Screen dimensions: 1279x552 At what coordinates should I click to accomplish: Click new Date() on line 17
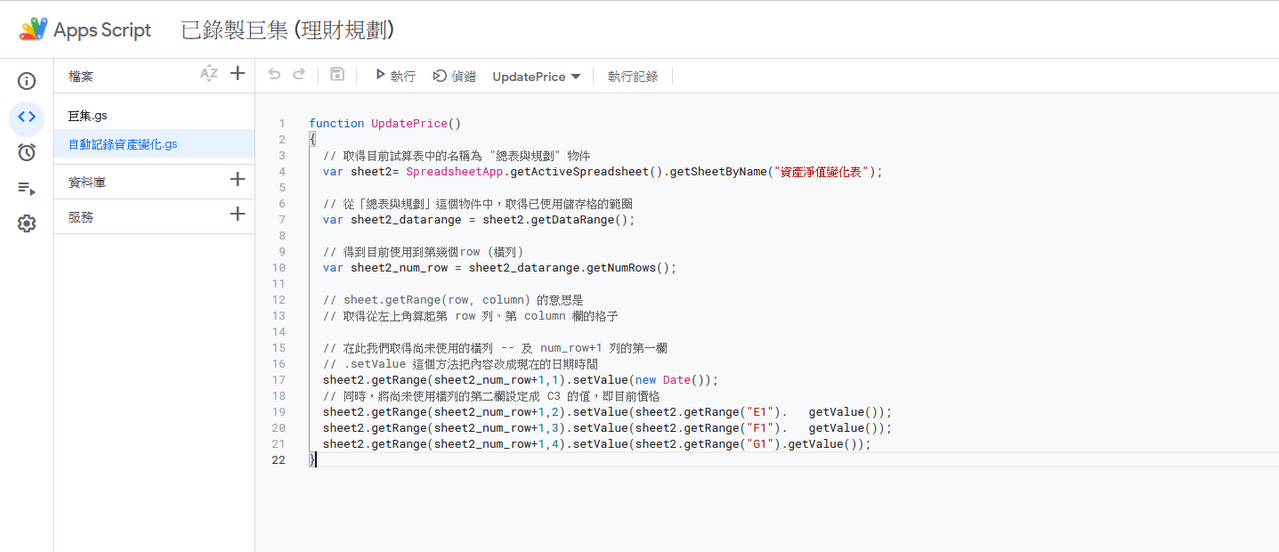671,379
